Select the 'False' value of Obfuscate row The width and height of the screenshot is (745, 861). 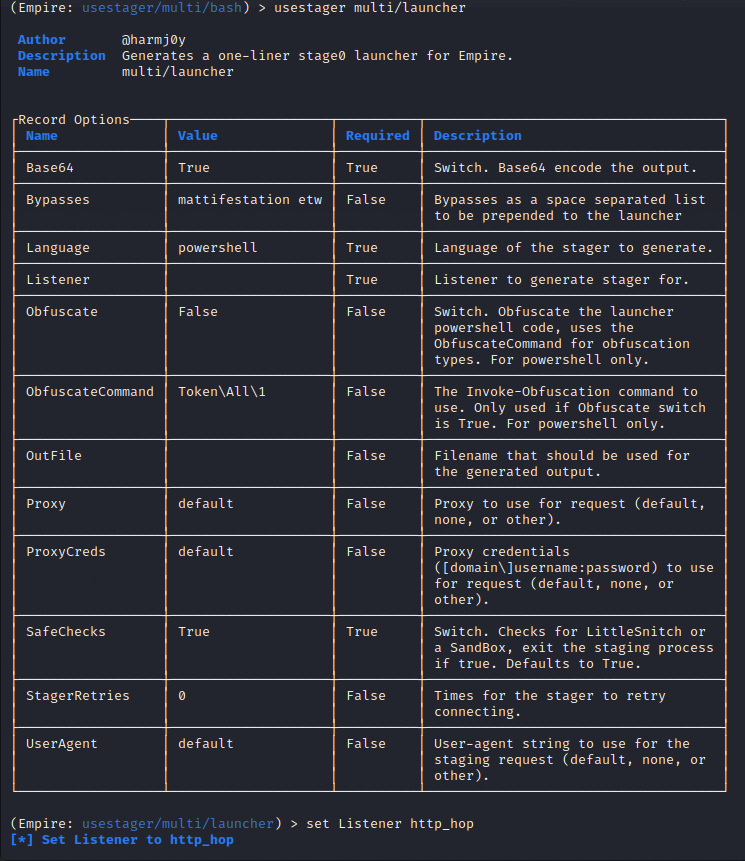click(x=198, y=311)
